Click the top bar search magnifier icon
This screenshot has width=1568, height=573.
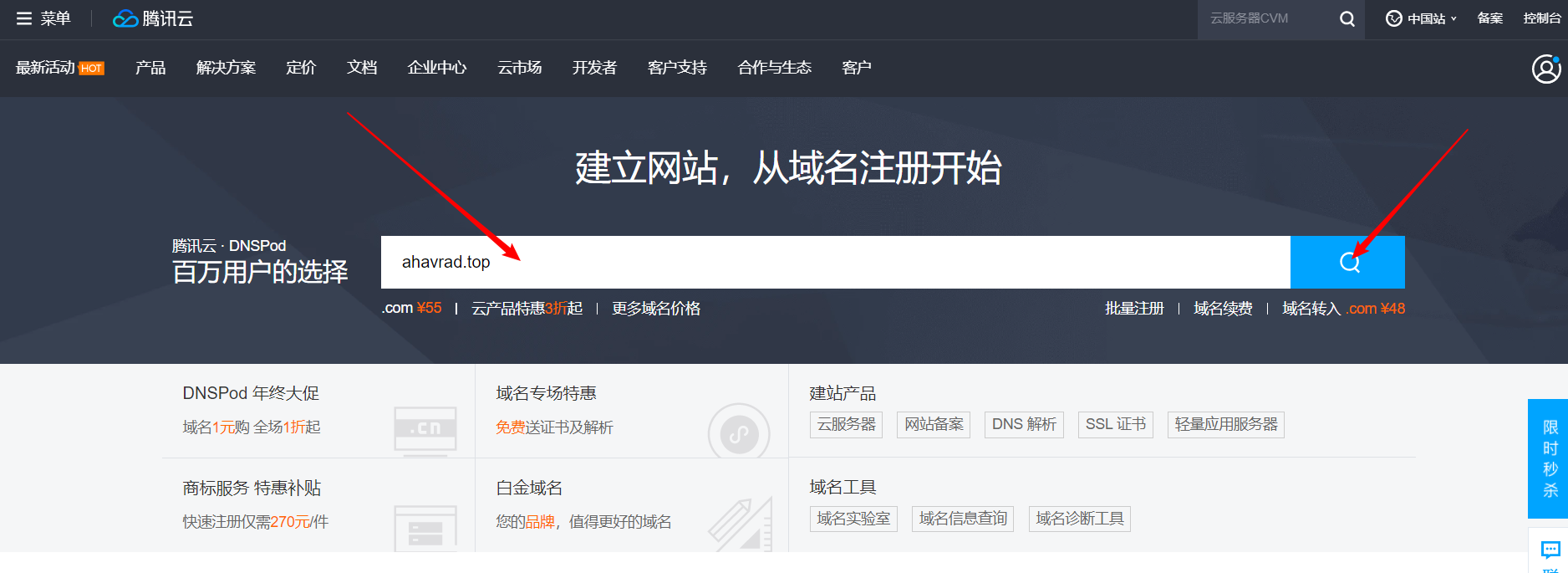point(1347,18)
